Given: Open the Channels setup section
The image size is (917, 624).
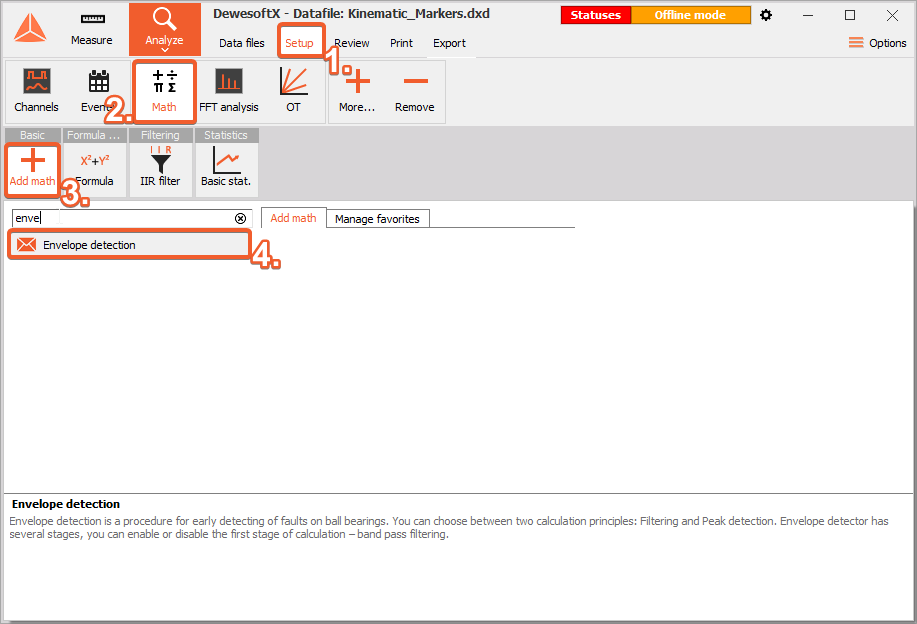Looking at the screenshot, I should coord(36,91).
